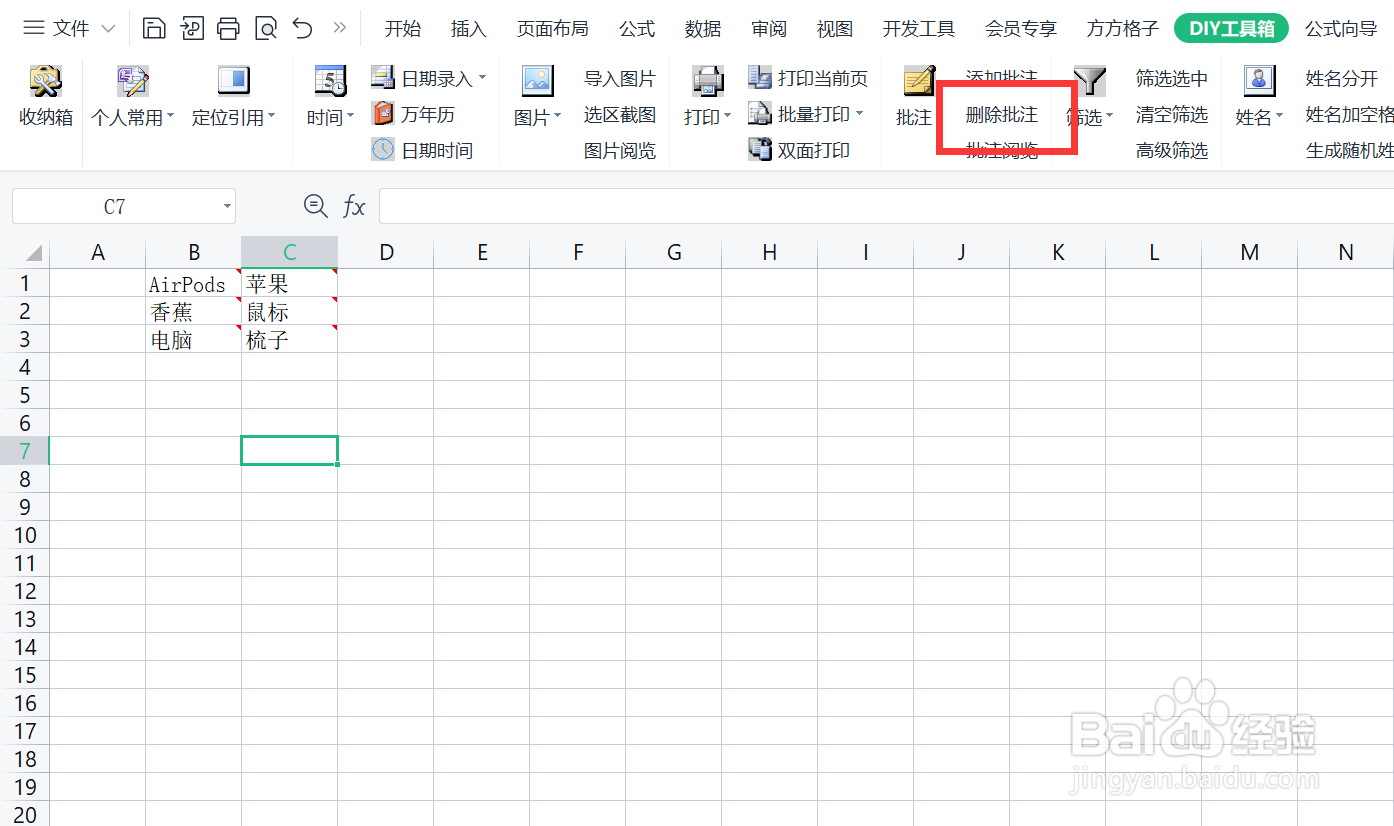Click the 个人常用 personal favorites icon

pos(132,82)
